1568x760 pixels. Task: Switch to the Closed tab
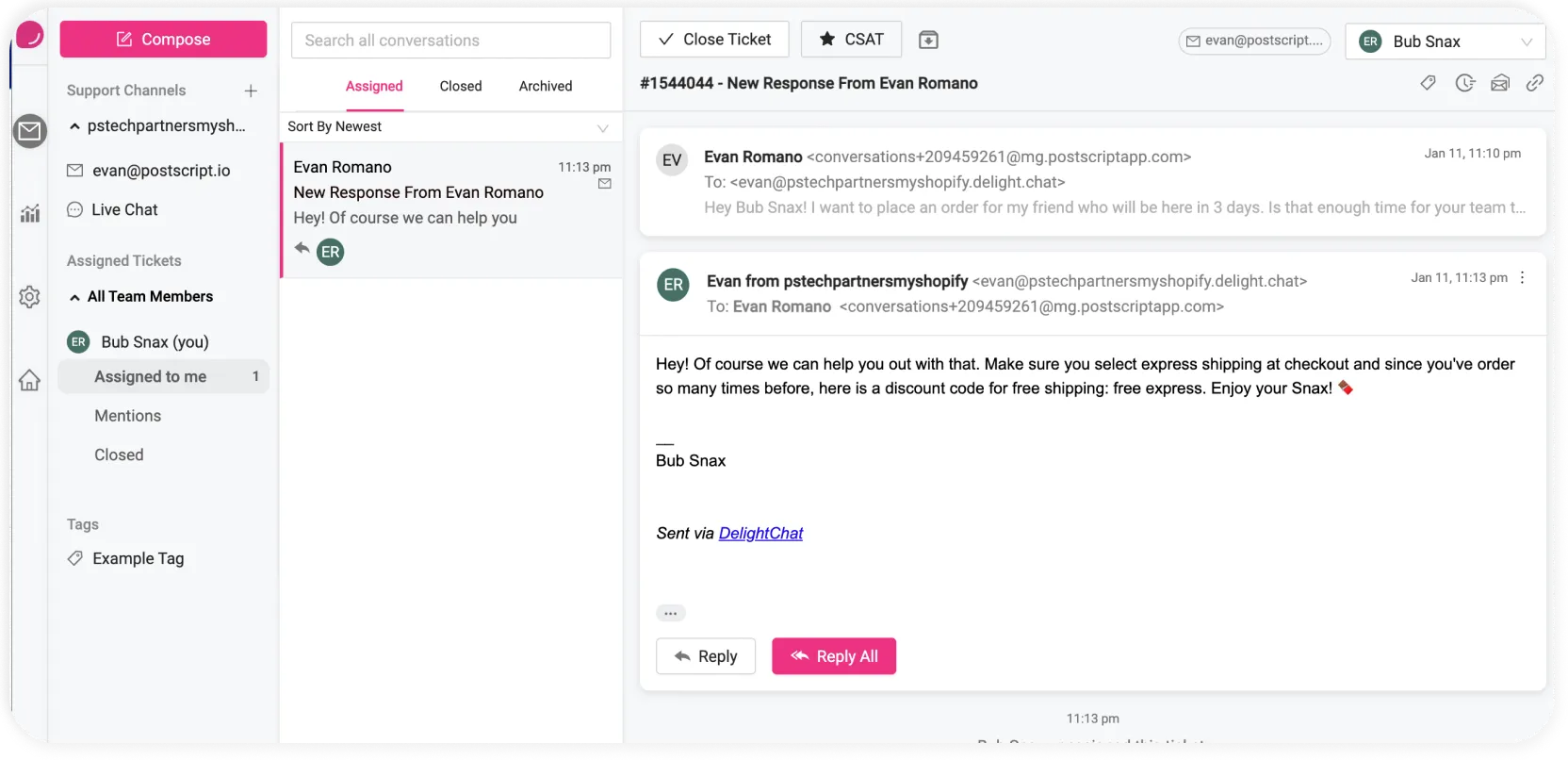(461, 86)
